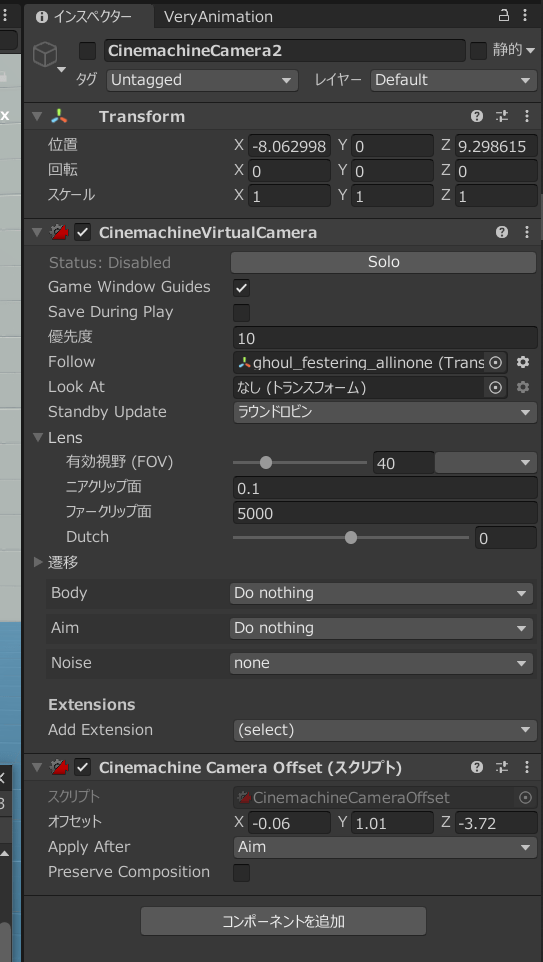
Task: Open the Add Extension (select) dropdown
Action: (x=385, y=730)
